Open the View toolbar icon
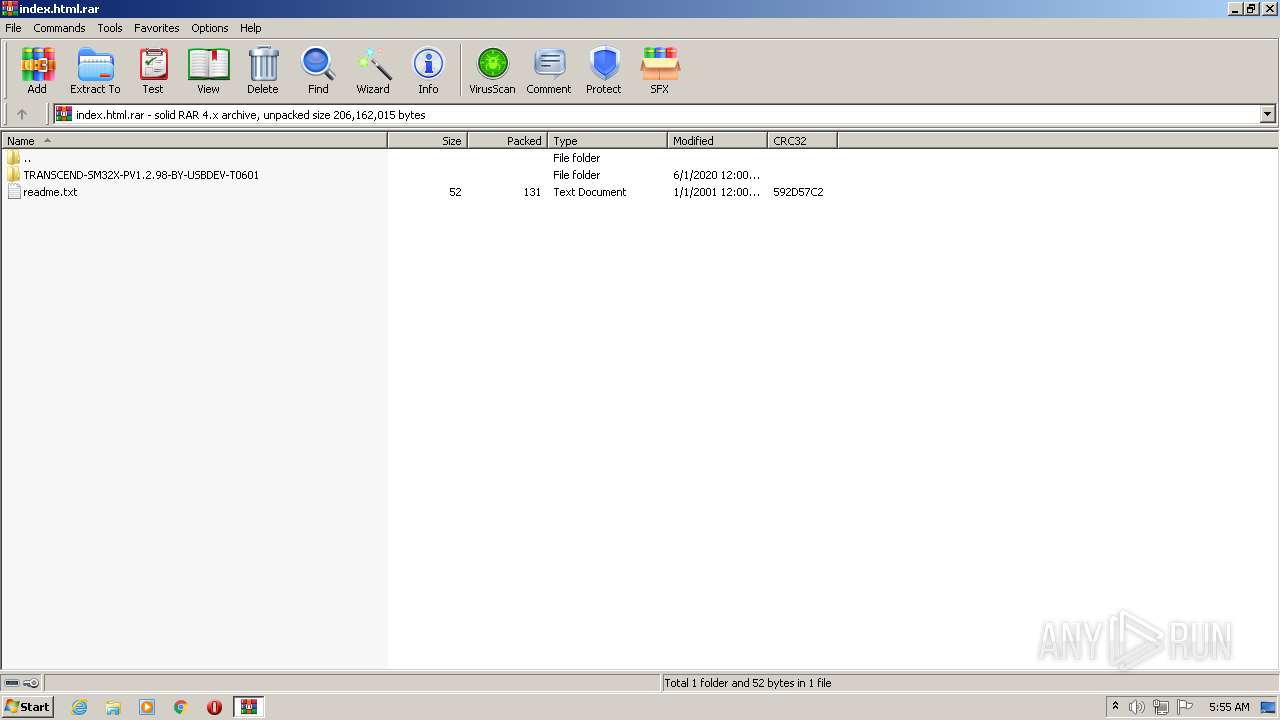 208,71
